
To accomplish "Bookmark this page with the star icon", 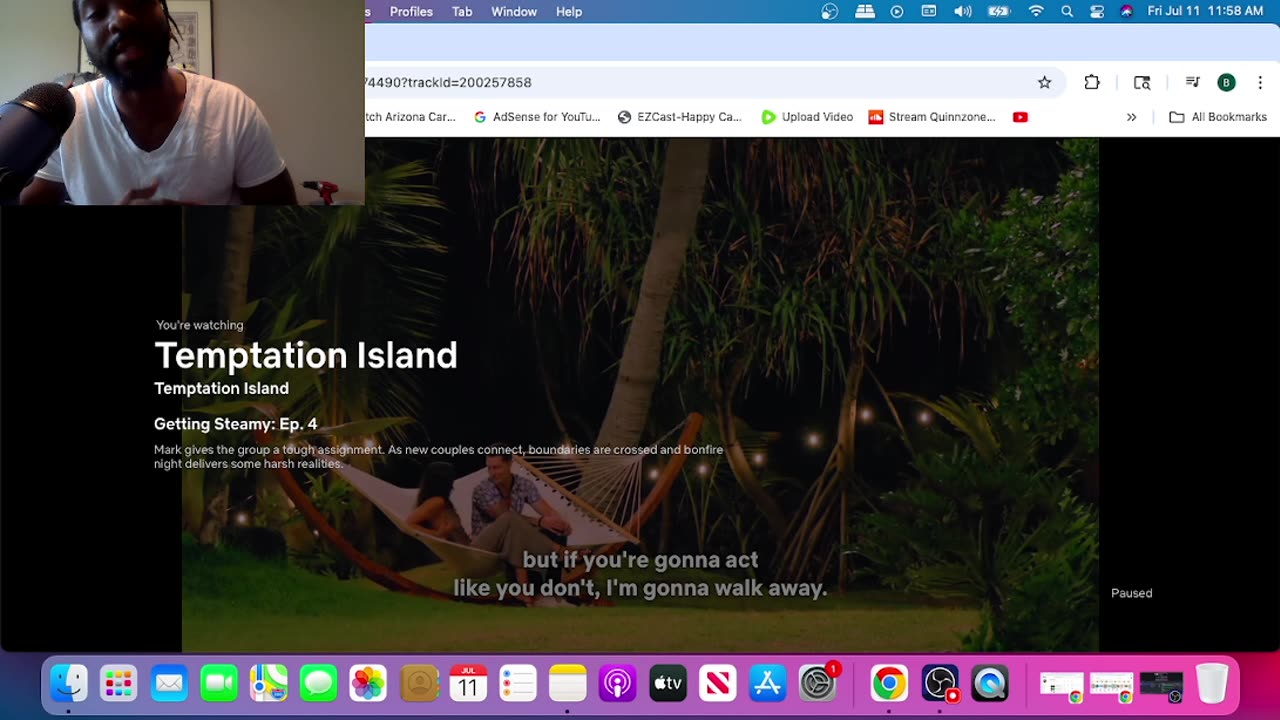I will 1044,83.
